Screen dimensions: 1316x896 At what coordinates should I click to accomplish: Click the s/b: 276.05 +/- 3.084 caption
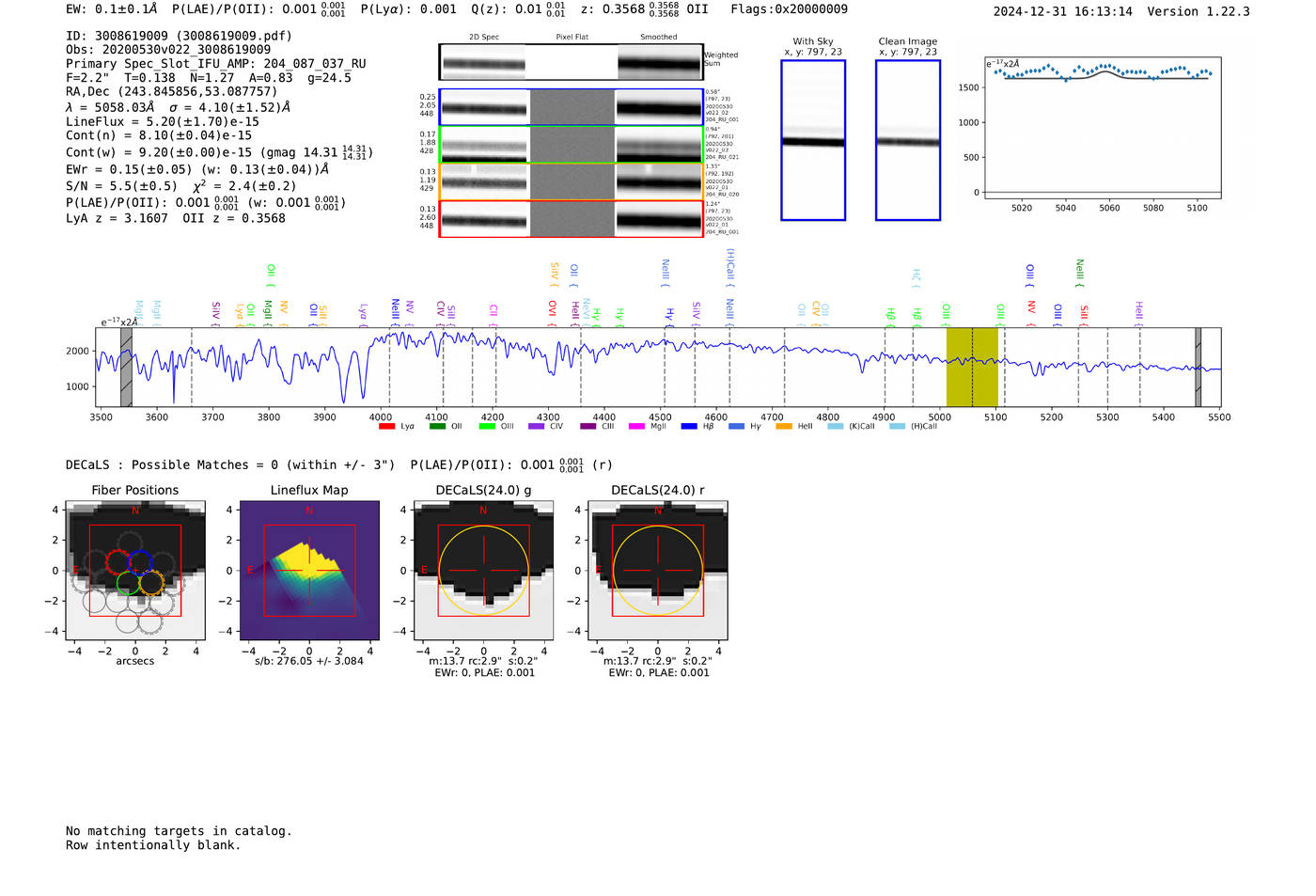click(x=309, y=661)
